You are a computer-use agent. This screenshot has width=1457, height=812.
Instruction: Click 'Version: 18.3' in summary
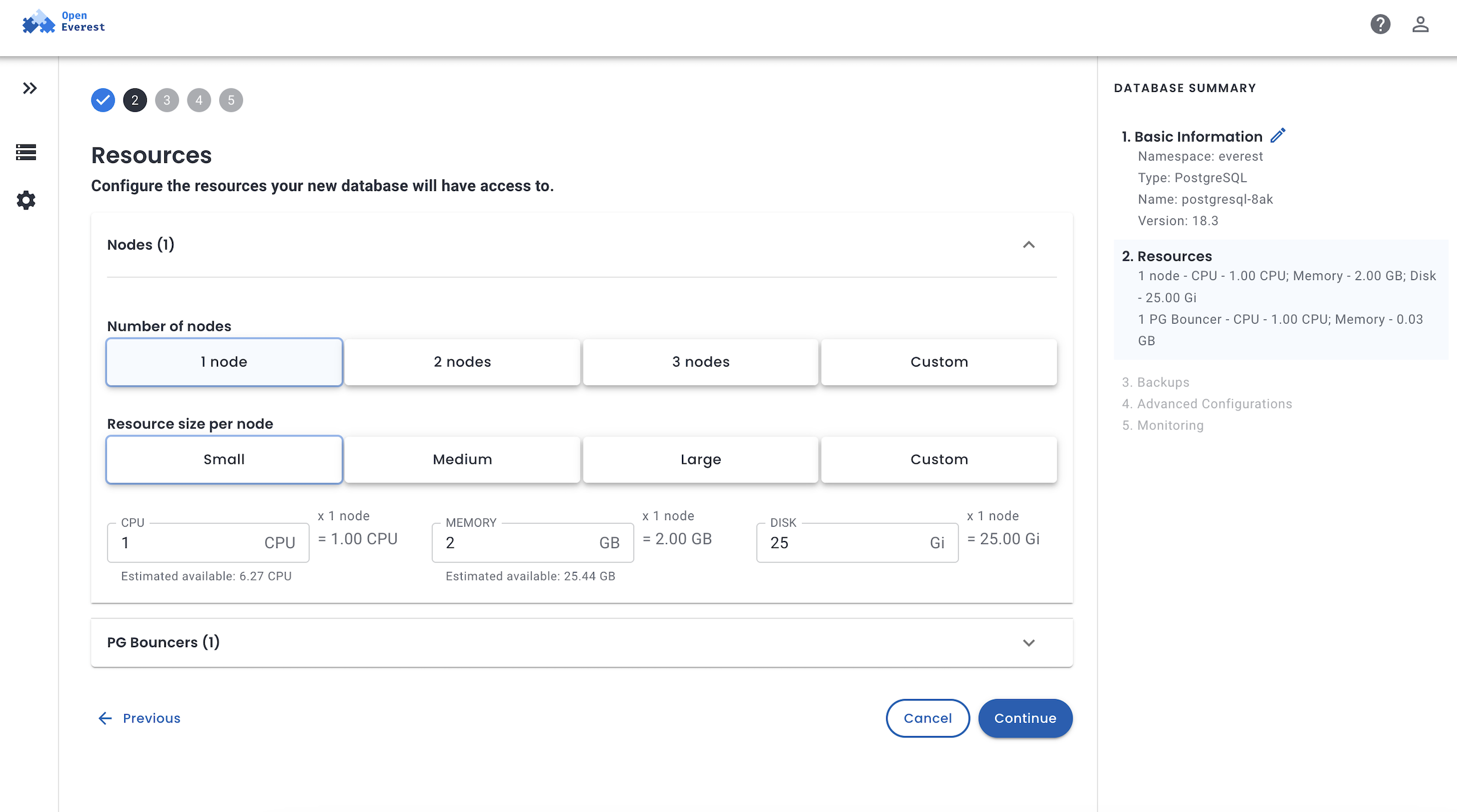1178,221
